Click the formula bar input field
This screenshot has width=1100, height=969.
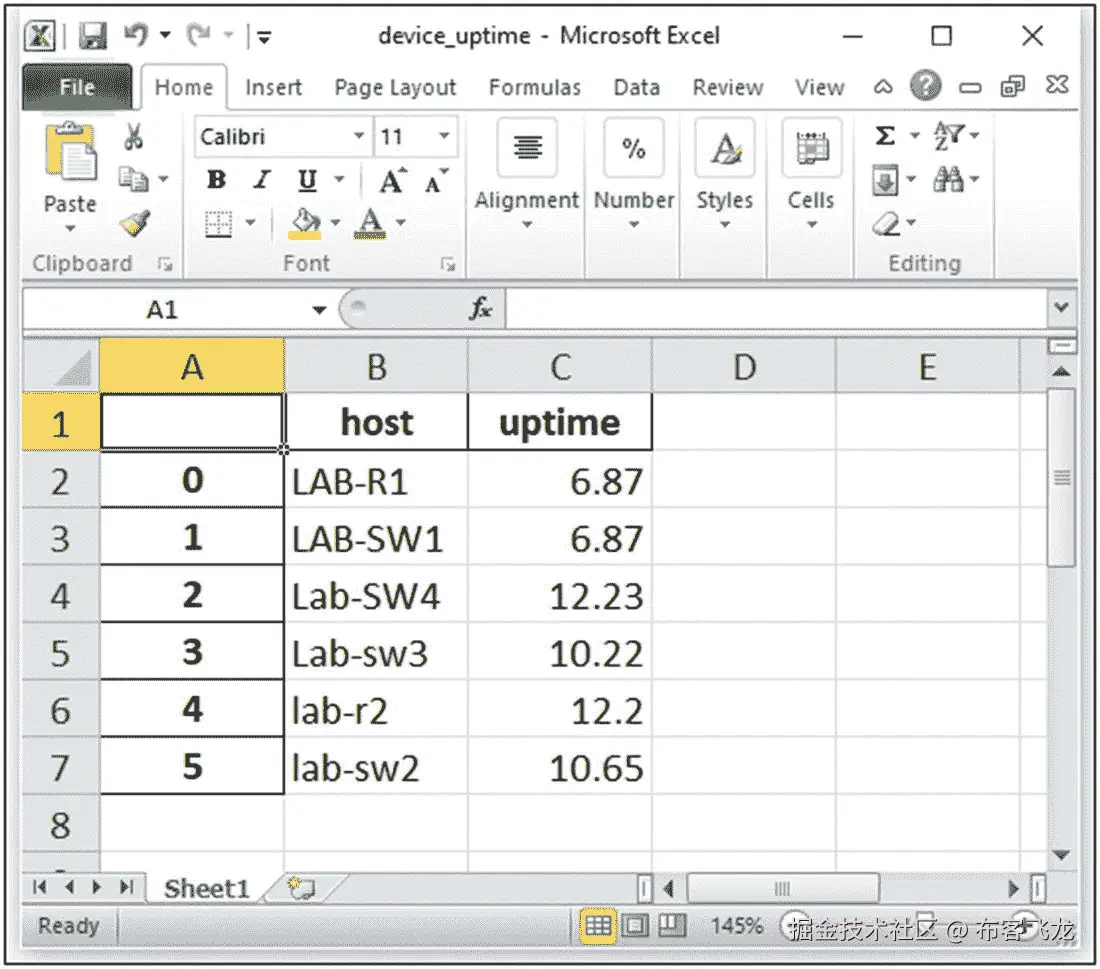point(777,308)
